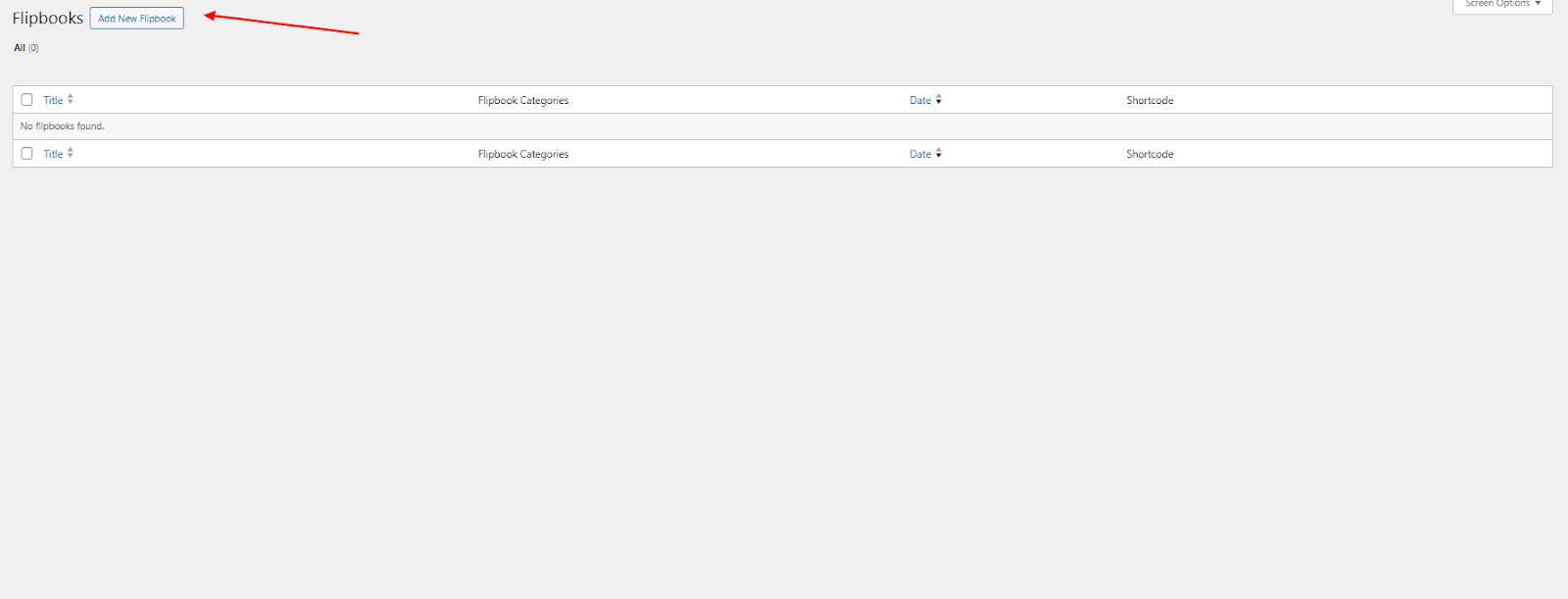This screenshot has width=1568, height=599.
Task: Open the Screen Options panel
Action: point(1496,5)
